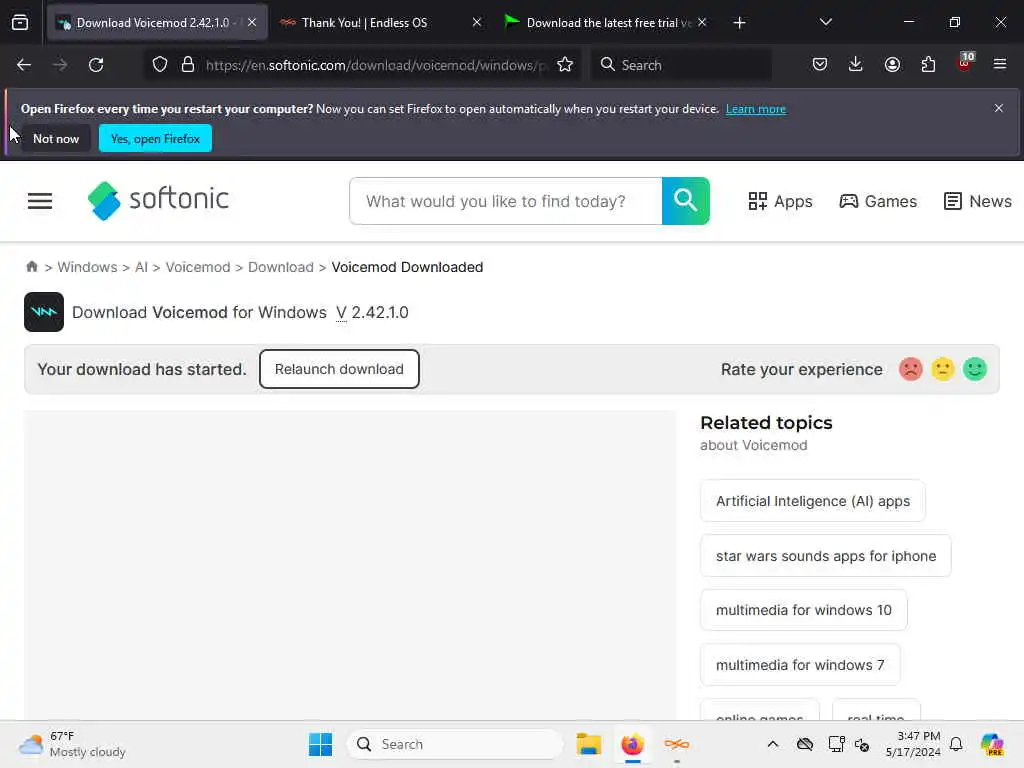This screenshot has height=768, width=1024.
Task: Open the weather widget showing 67°F
Action: [x=72, y=744]
